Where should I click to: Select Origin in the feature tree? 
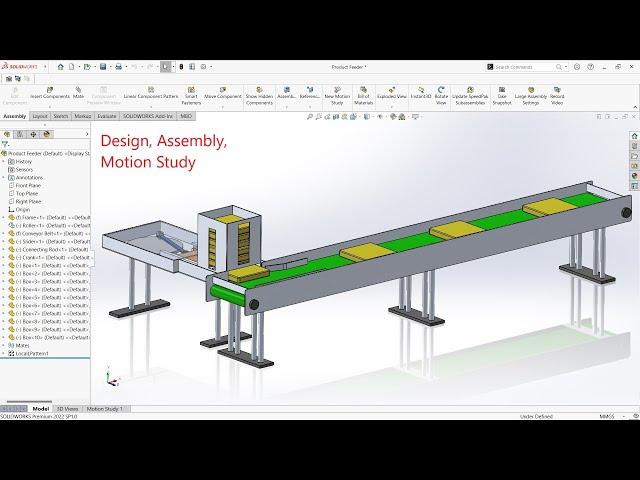[x=19, y=209]
